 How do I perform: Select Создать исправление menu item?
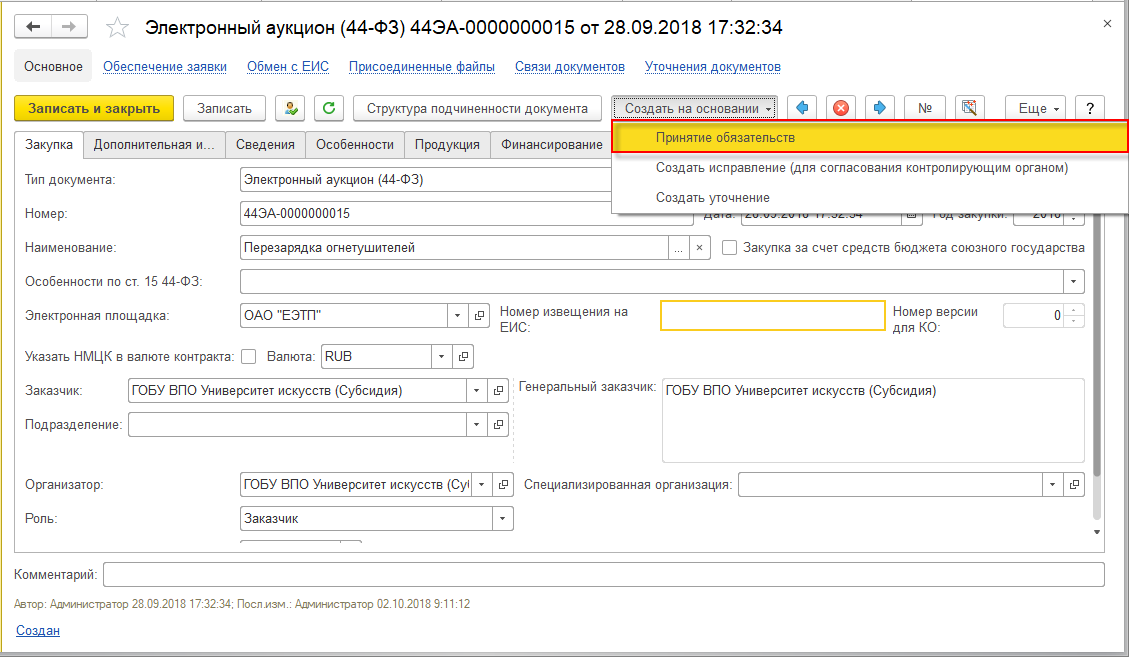(x=870, y=168)
